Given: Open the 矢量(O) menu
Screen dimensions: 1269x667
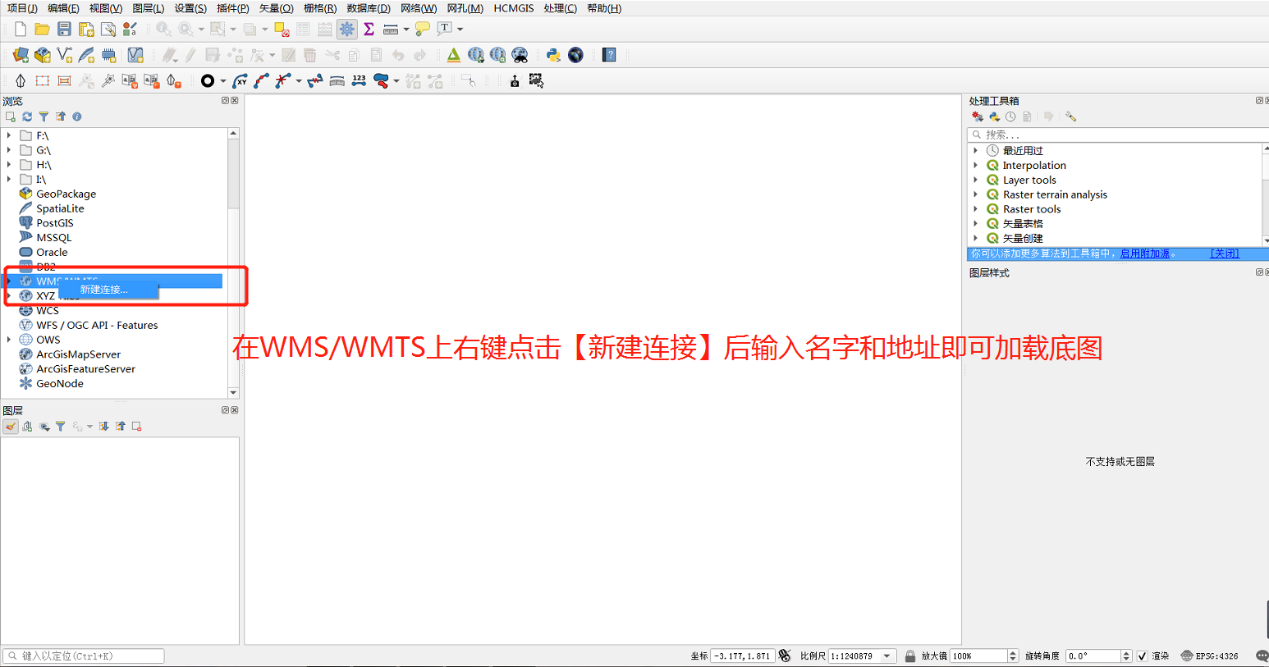Looking at the screenshot, I should coord(276,8).
